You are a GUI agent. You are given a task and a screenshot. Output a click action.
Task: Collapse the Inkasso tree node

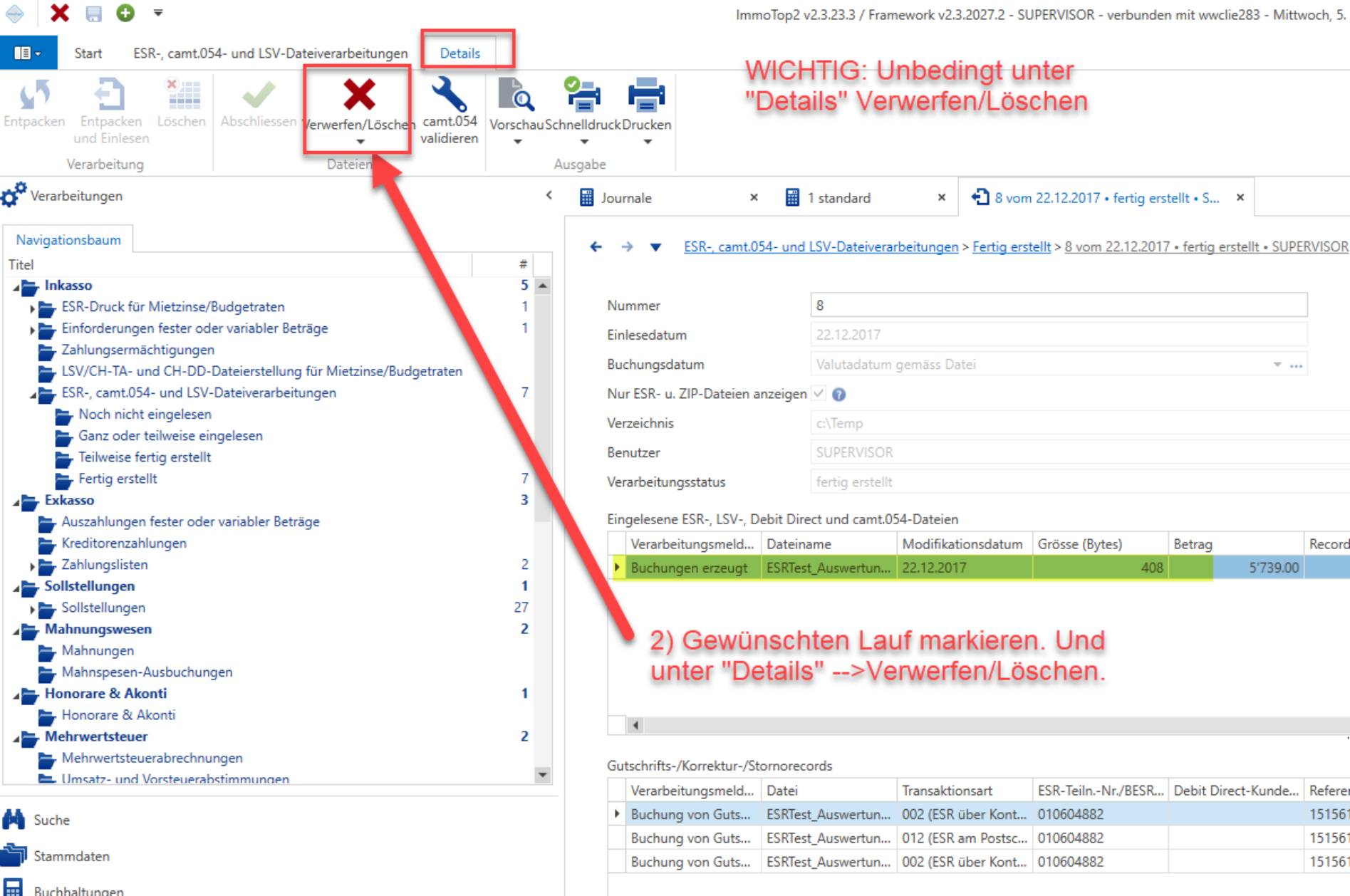click(16, 286)
